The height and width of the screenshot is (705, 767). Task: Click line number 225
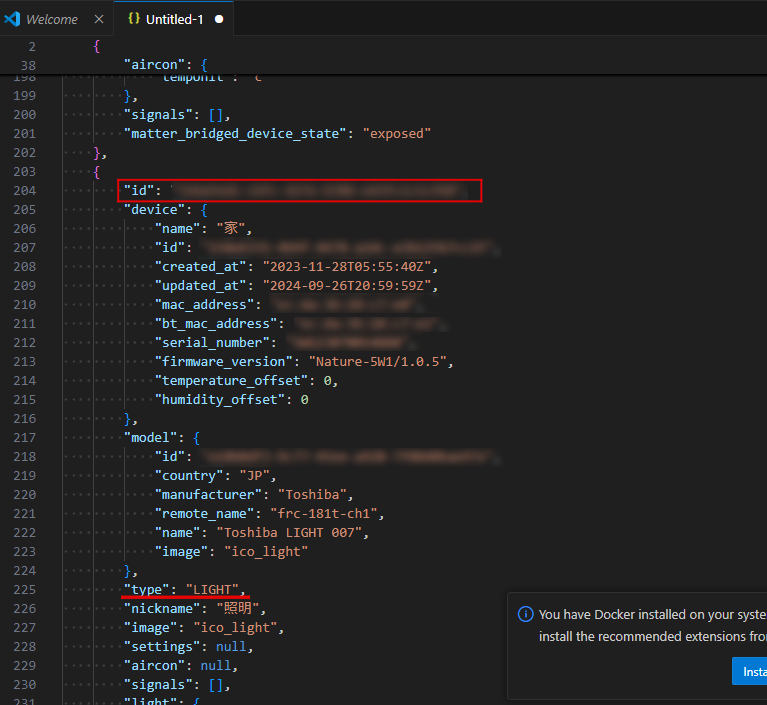tap(24, 590)
